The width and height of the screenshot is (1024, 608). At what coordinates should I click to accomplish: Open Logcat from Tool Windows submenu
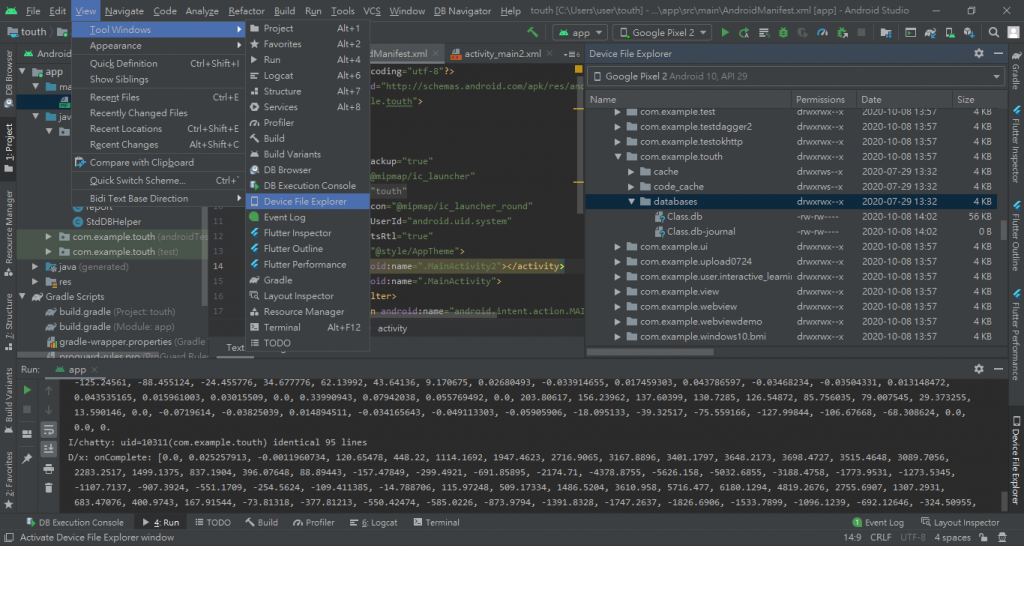(308, 76)
